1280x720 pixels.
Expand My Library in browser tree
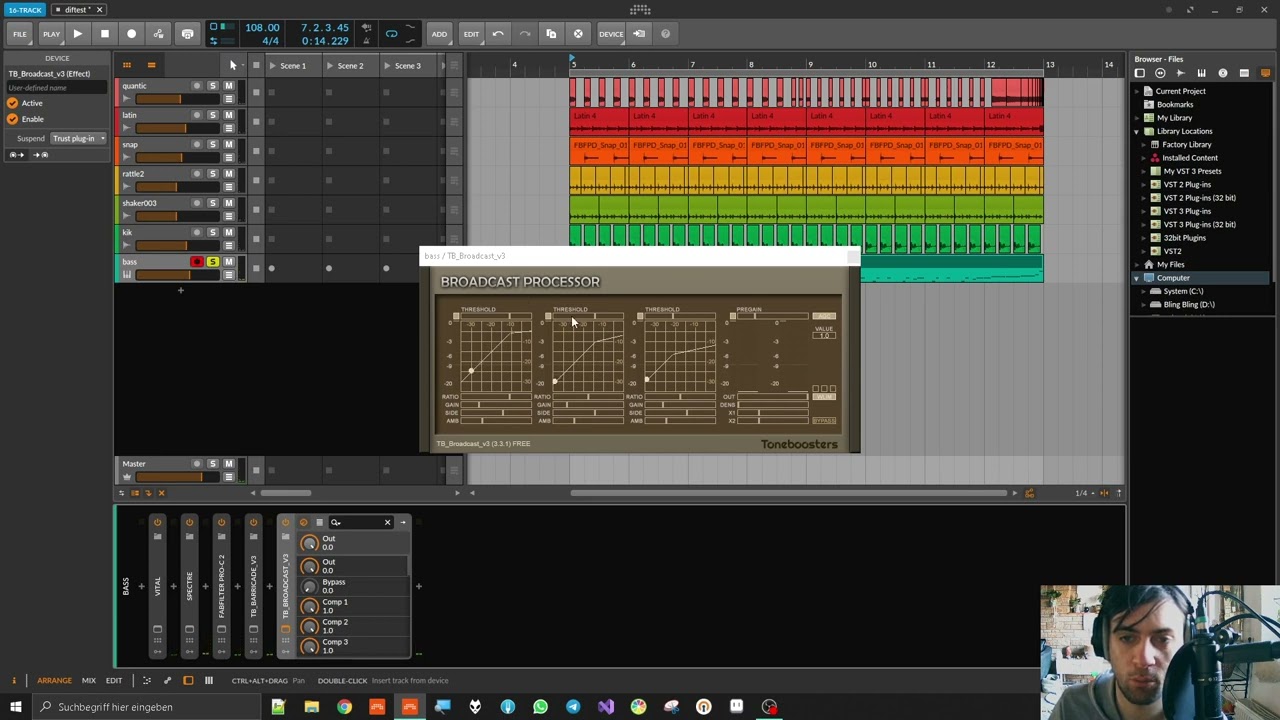point(1137,118)
